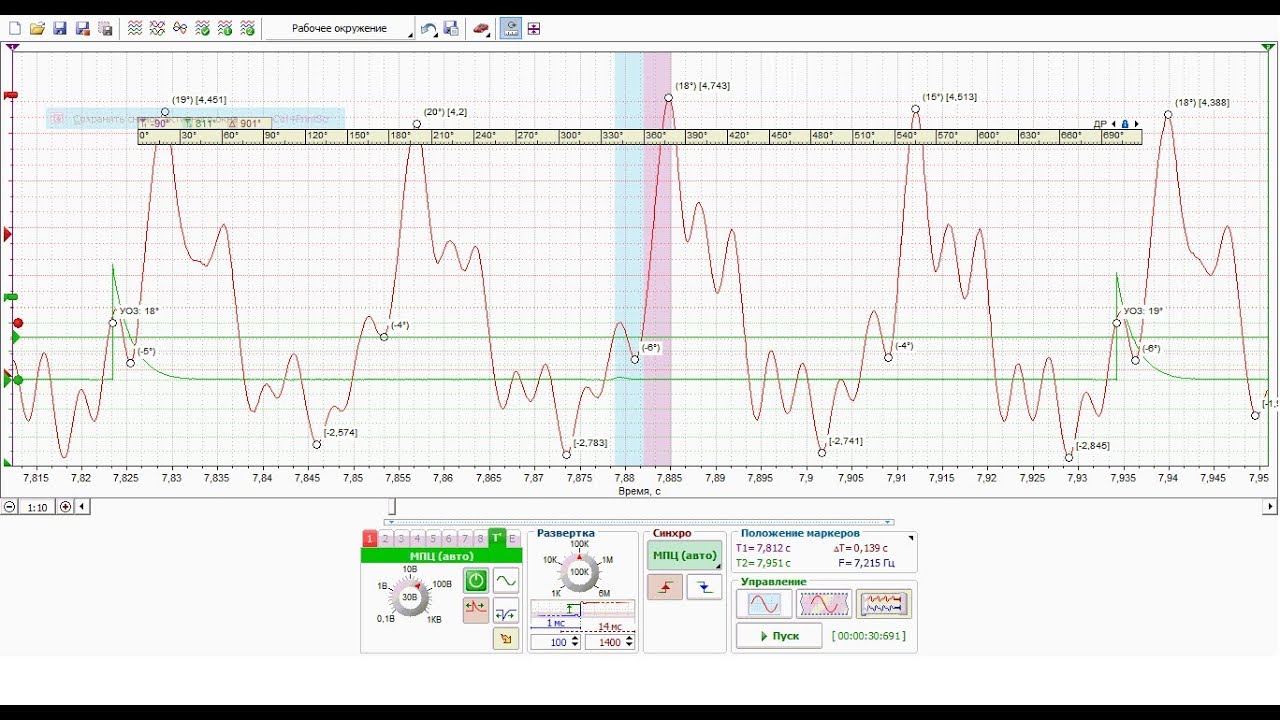Click the floppy-with-document icon after undo
This screenshot has width=1280, height=720.
point(451,29)
